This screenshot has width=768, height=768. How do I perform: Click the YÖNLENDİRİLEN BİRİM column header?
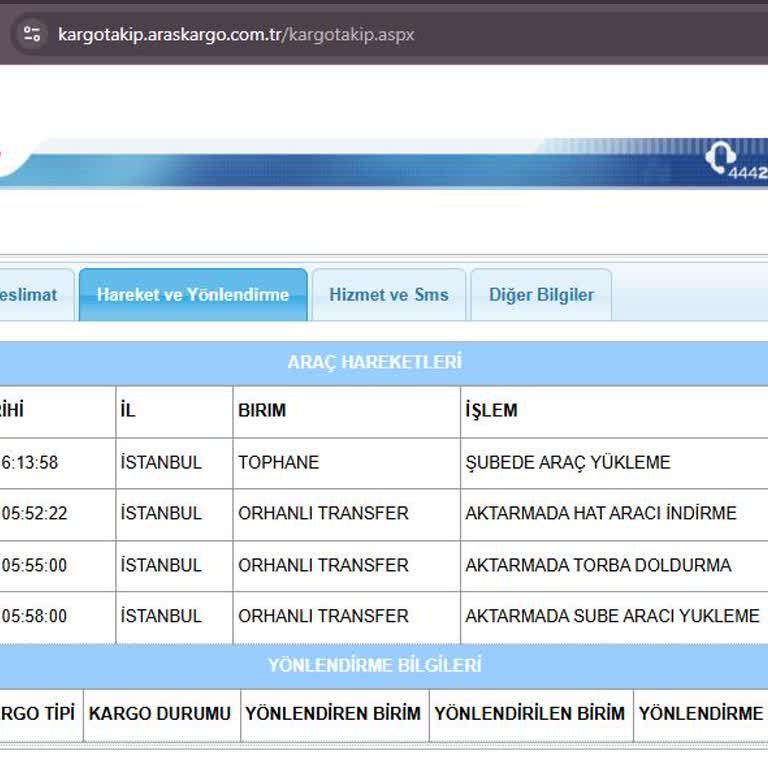tap(531, 715)
